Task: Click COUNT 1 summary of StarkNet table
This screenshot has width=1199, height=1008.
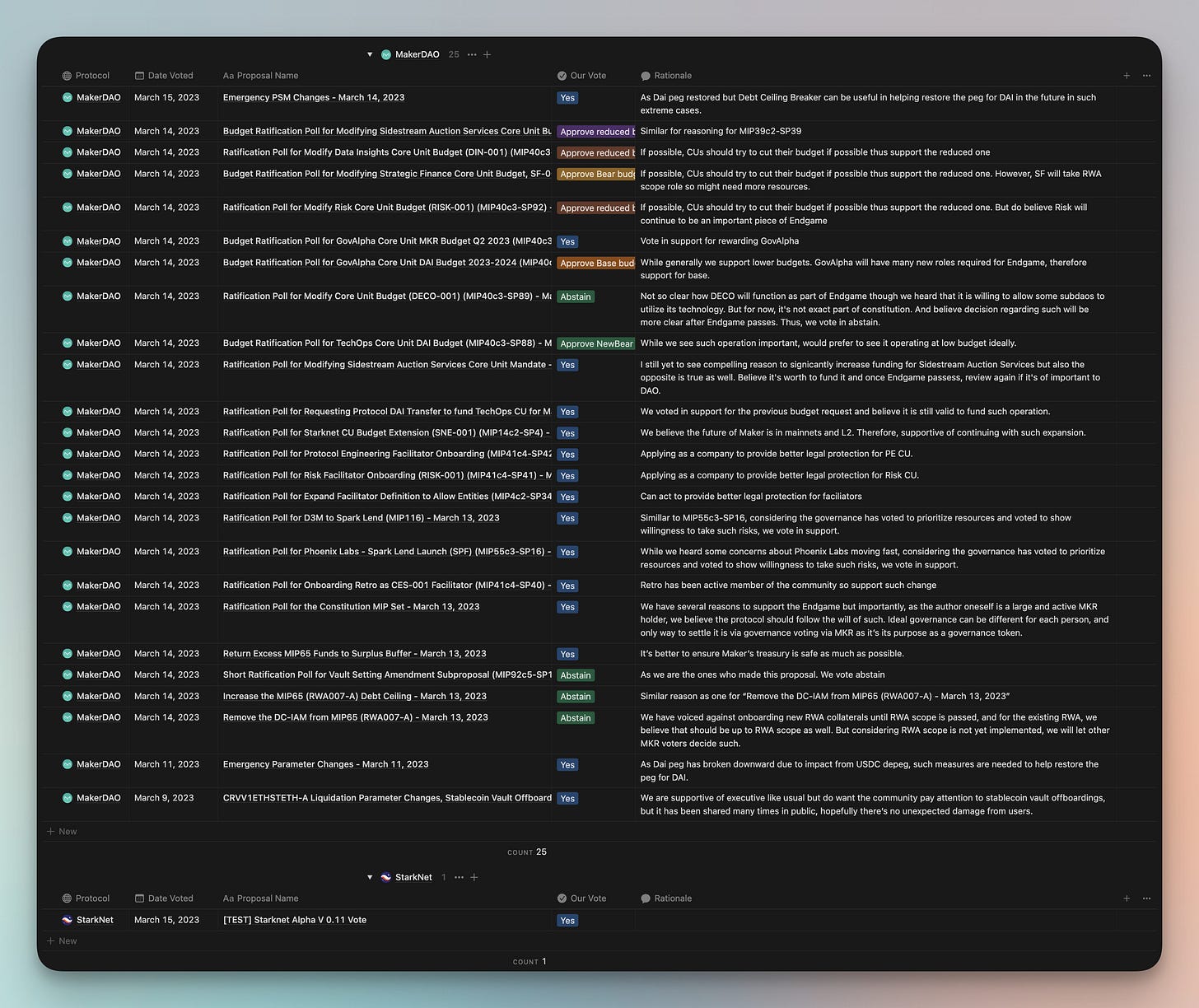Action: pos(530,962)
